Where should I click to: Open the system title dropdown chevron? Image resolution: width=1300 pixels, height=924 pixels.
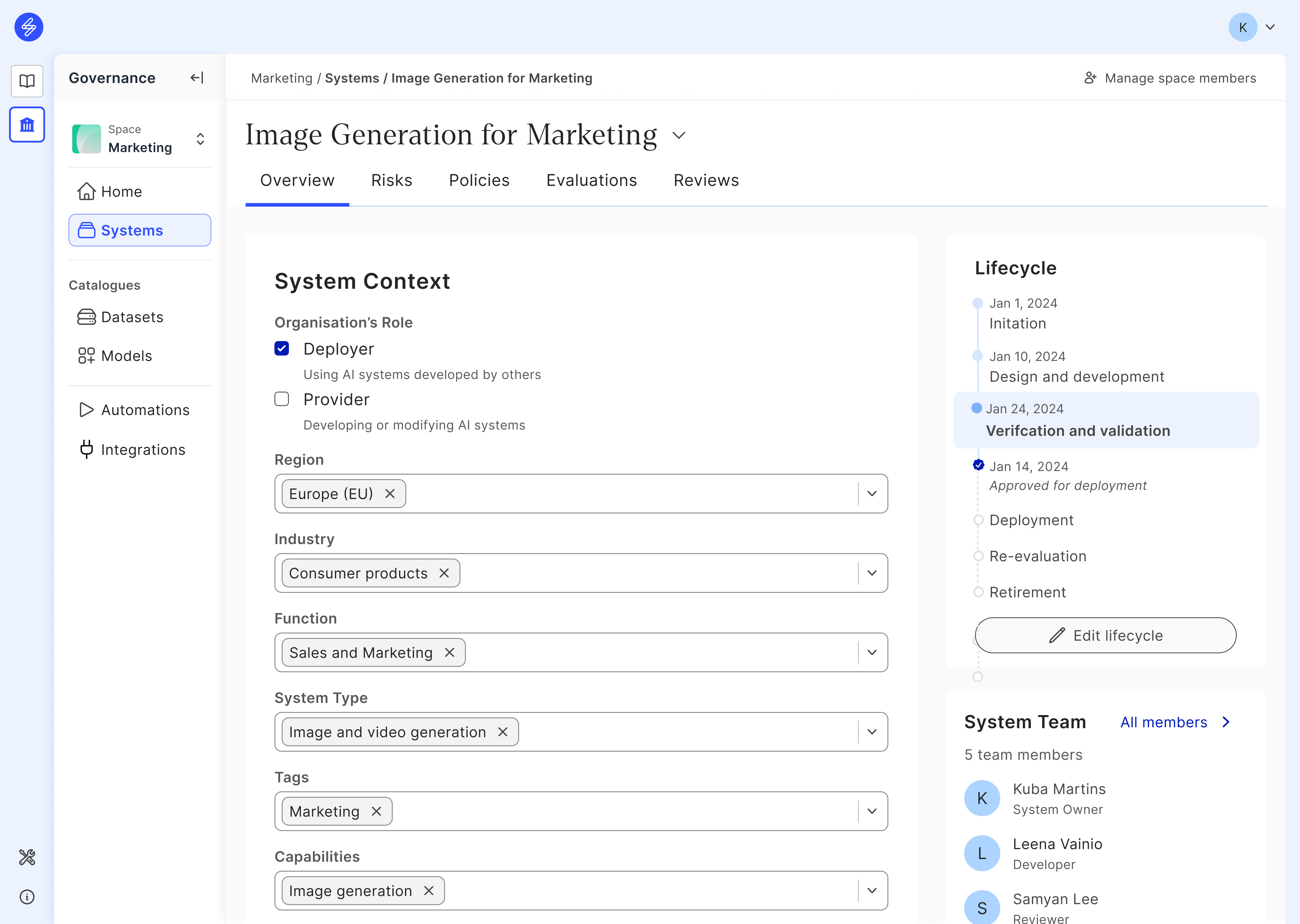click(x=679, y=135)
